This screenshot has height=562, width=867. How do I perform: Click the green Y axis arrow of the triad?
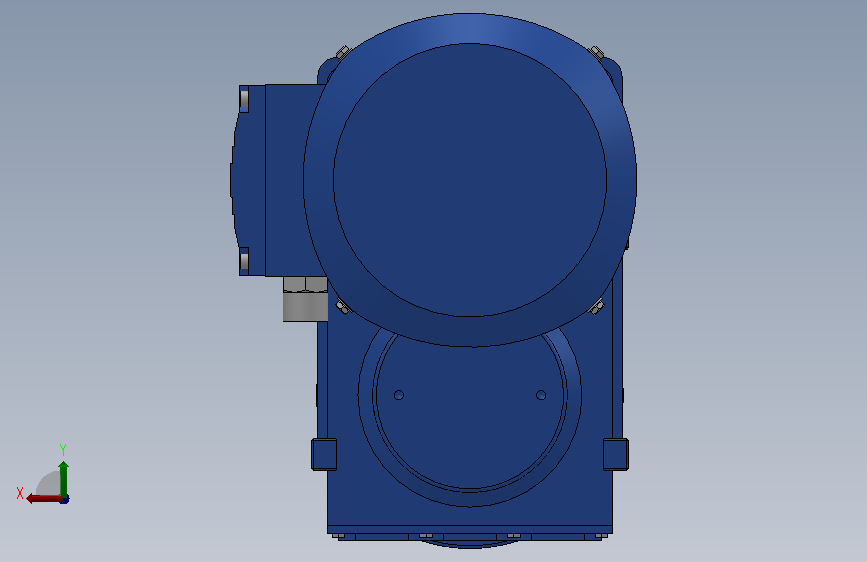[x=64, y=478]
